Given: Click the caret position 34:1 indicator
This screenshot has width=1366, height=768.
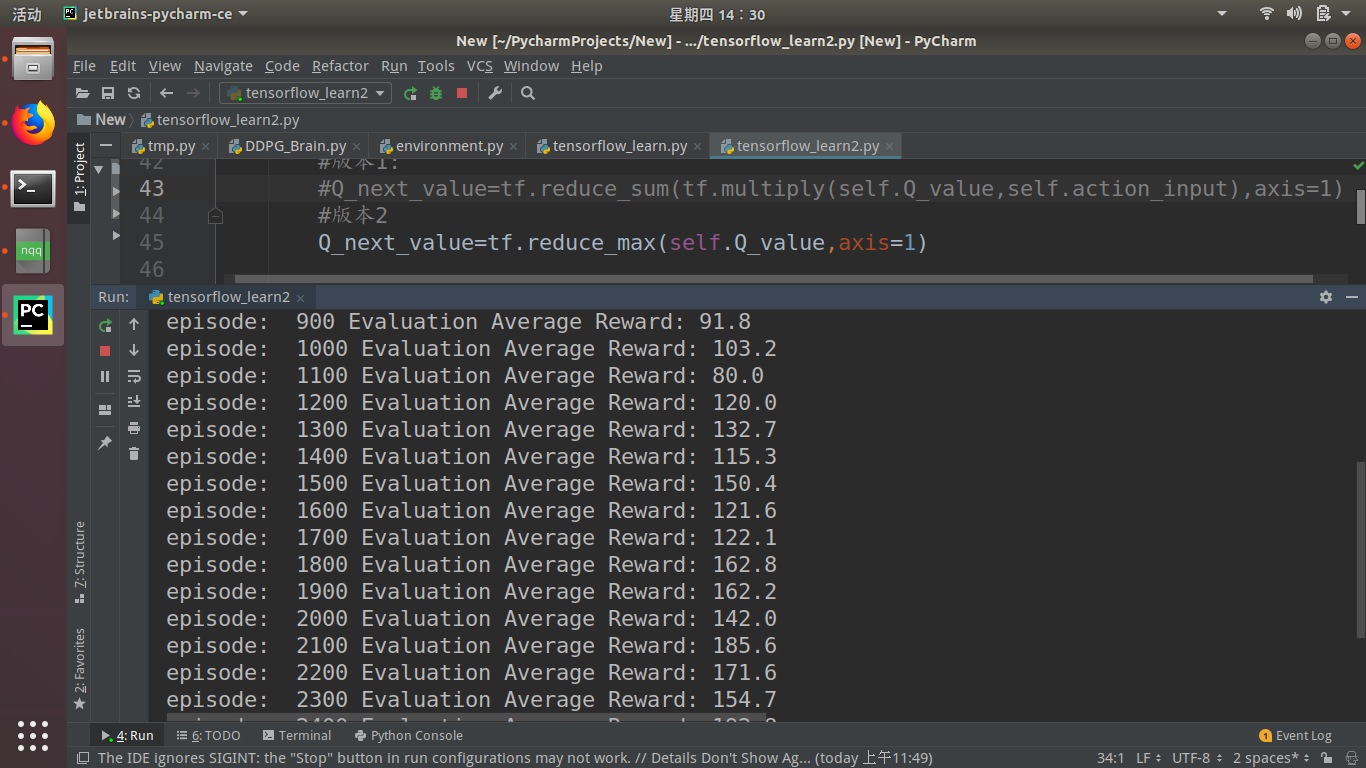Looking at the screenshot, I should (x=1111, y=758).
